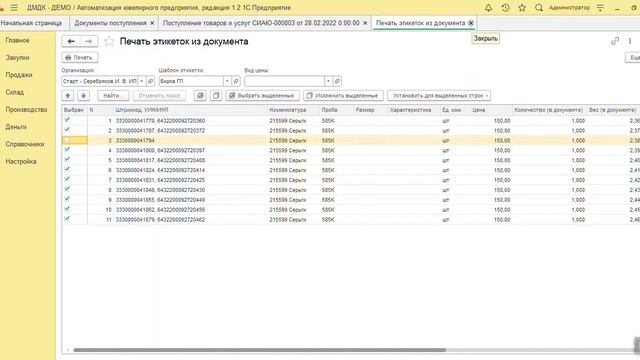This screenshot has width=640, height=360.
Task: Sort by Штрихкод, УИН/ИНП column header
Action: click(x=190, y=110)
